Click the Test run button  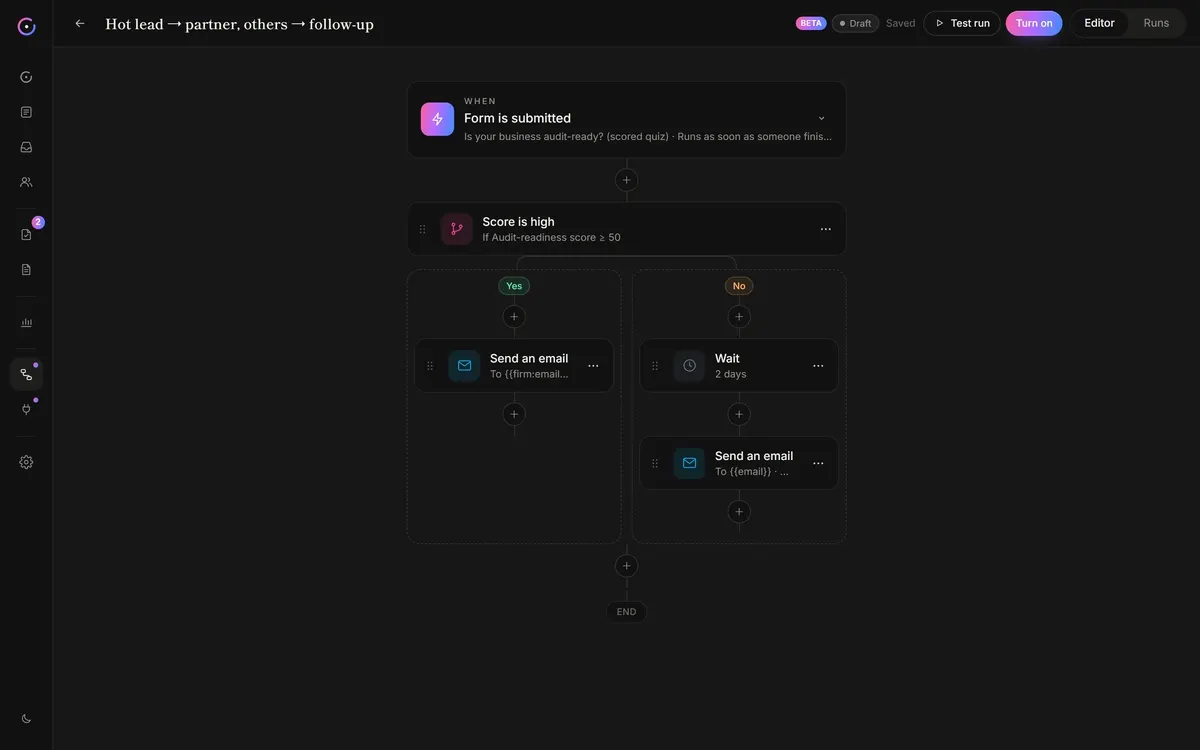coord(962,23)
